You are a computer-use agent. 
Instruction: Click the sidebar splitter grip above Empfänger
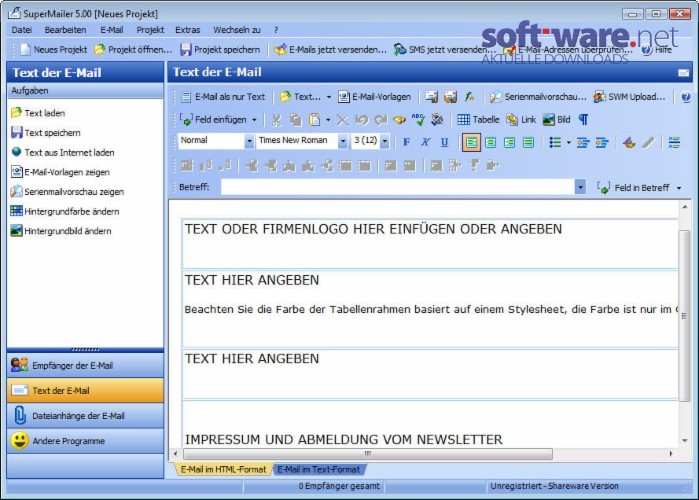point(85,350)
